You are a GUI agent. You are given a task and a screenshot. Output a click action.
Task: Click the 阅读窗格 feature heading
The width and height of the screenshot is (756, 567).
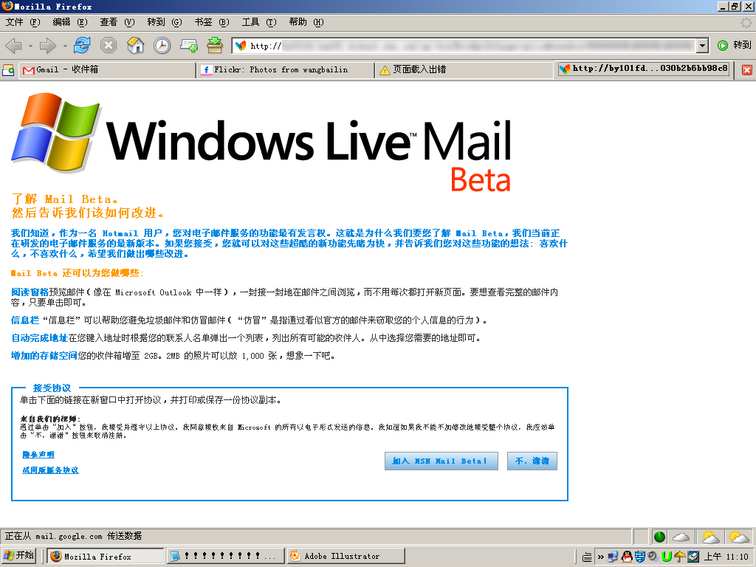pyautogui.click(x=30, y=292)
